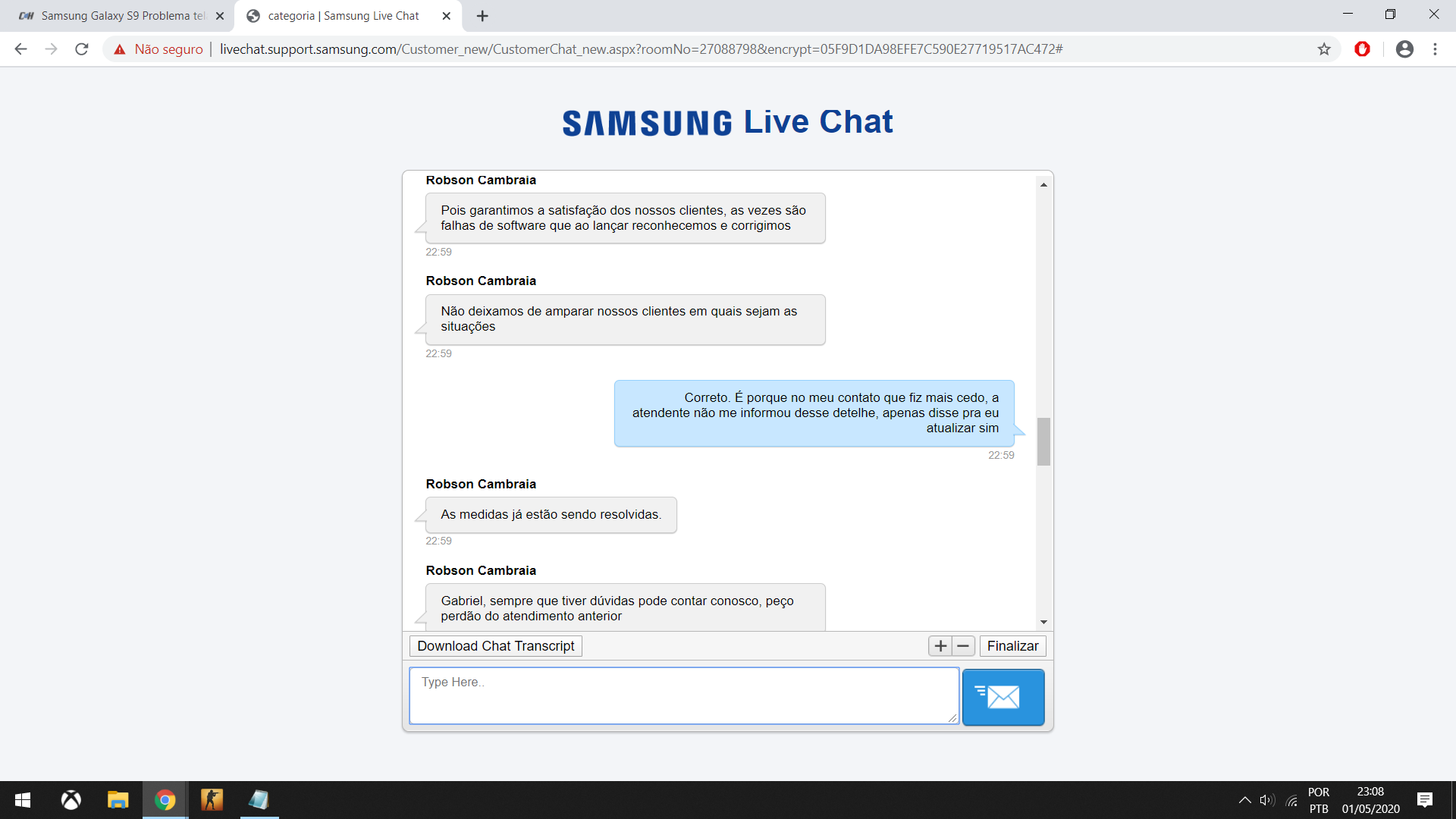Viewport: 1456px width, 819px height.
Task: Click the Não seguro security warning
Action: click(x=158, y=49)
